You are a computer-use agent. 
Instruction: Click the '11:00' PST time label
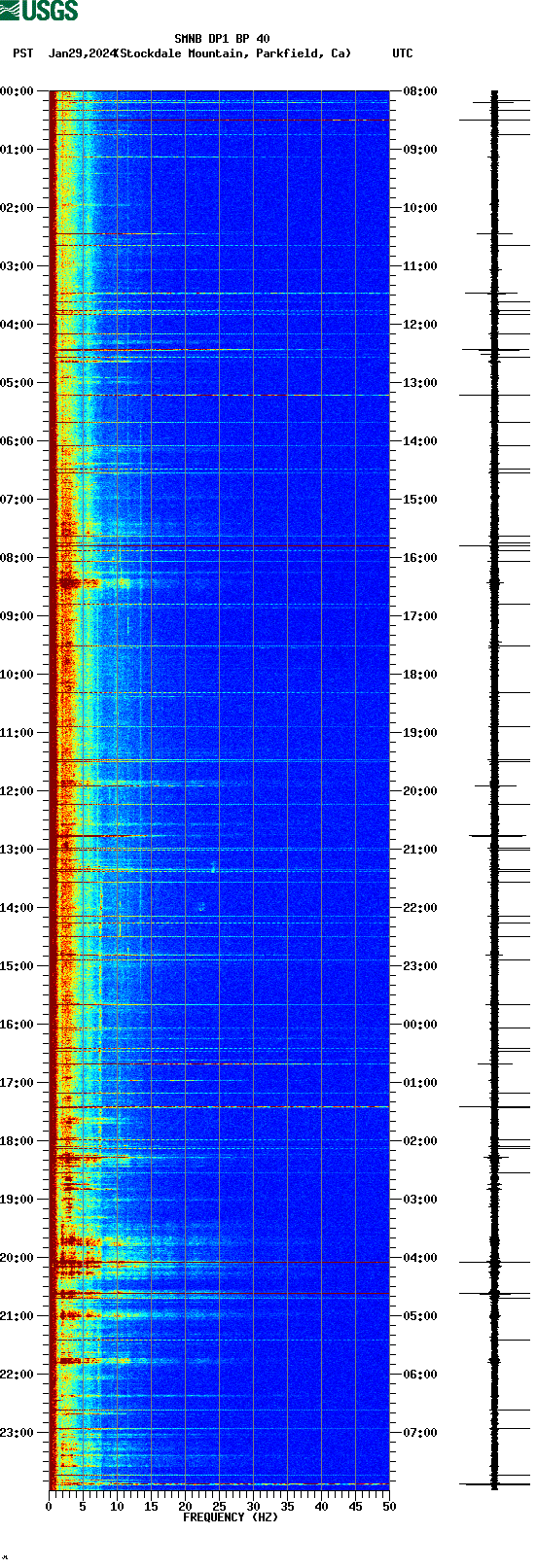[17, 733]
